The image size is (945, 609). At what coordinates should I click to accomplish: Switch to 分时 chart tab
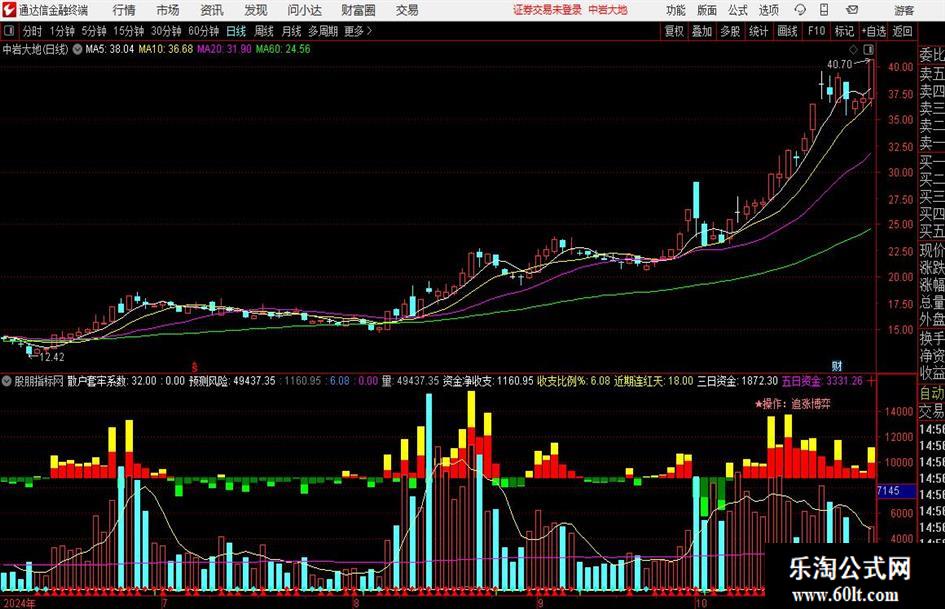coord(32,31)
